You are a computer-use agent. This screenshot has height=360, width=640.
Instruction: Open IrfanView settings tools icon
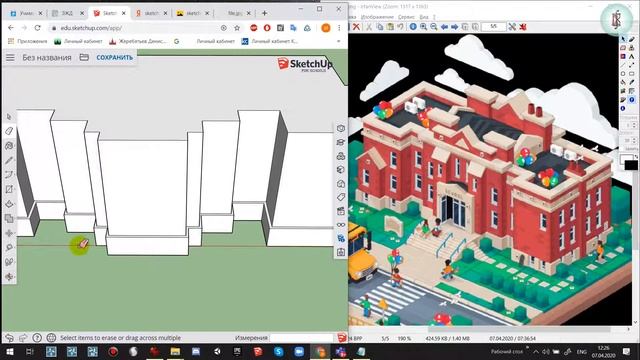tap(512, 27)
